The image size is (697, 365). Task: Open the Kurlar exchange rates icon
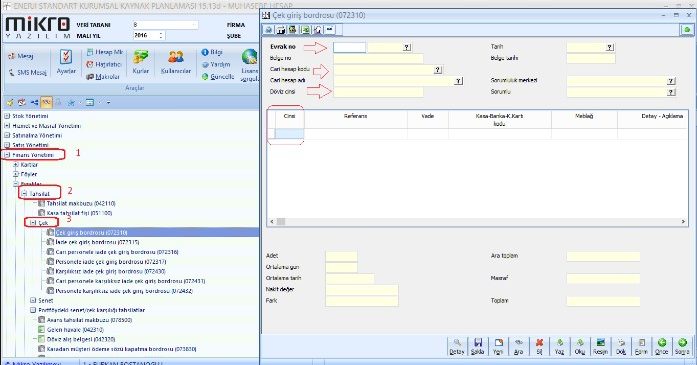tap(140, 62)
